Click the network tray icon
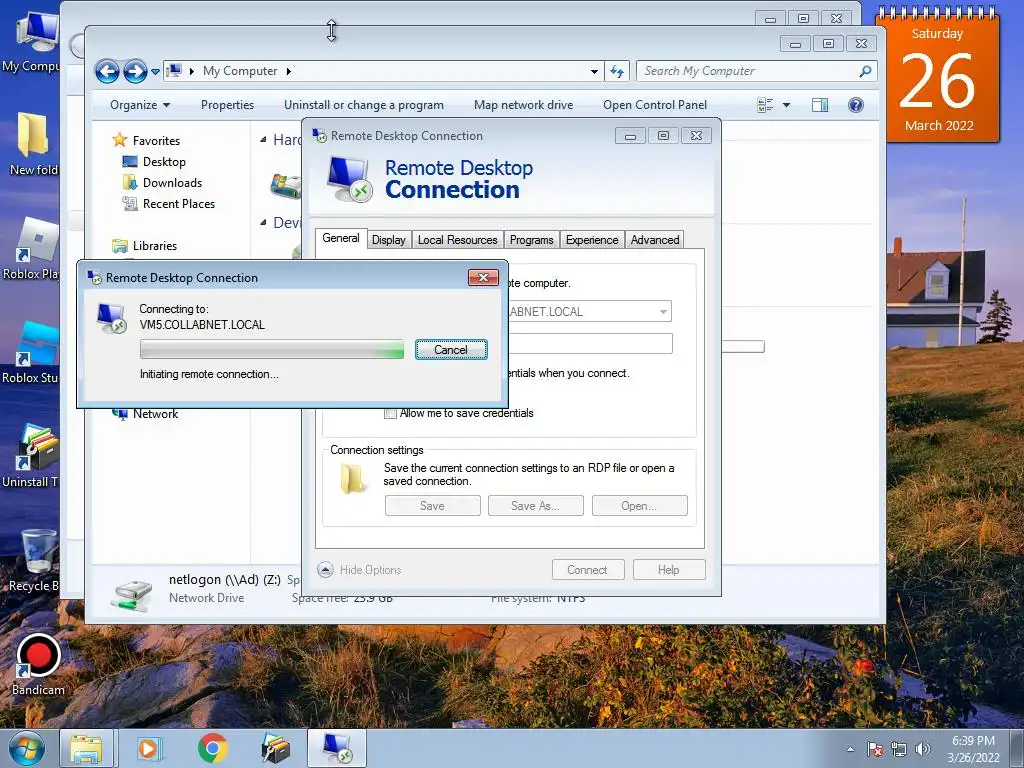Viewport: 1024px width, 768px height. [x=899, y=749]
